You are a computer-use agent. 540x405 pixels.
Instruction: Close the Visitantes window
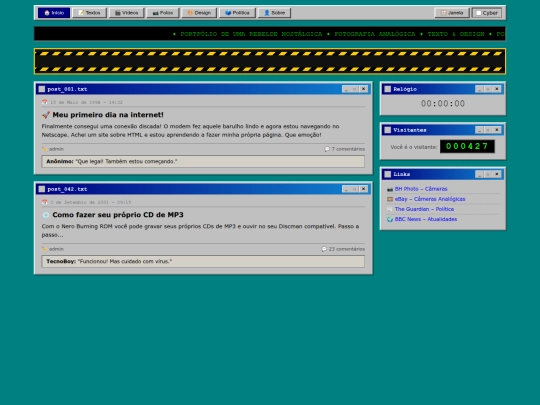pyautogui.click(x=497, y=129)
